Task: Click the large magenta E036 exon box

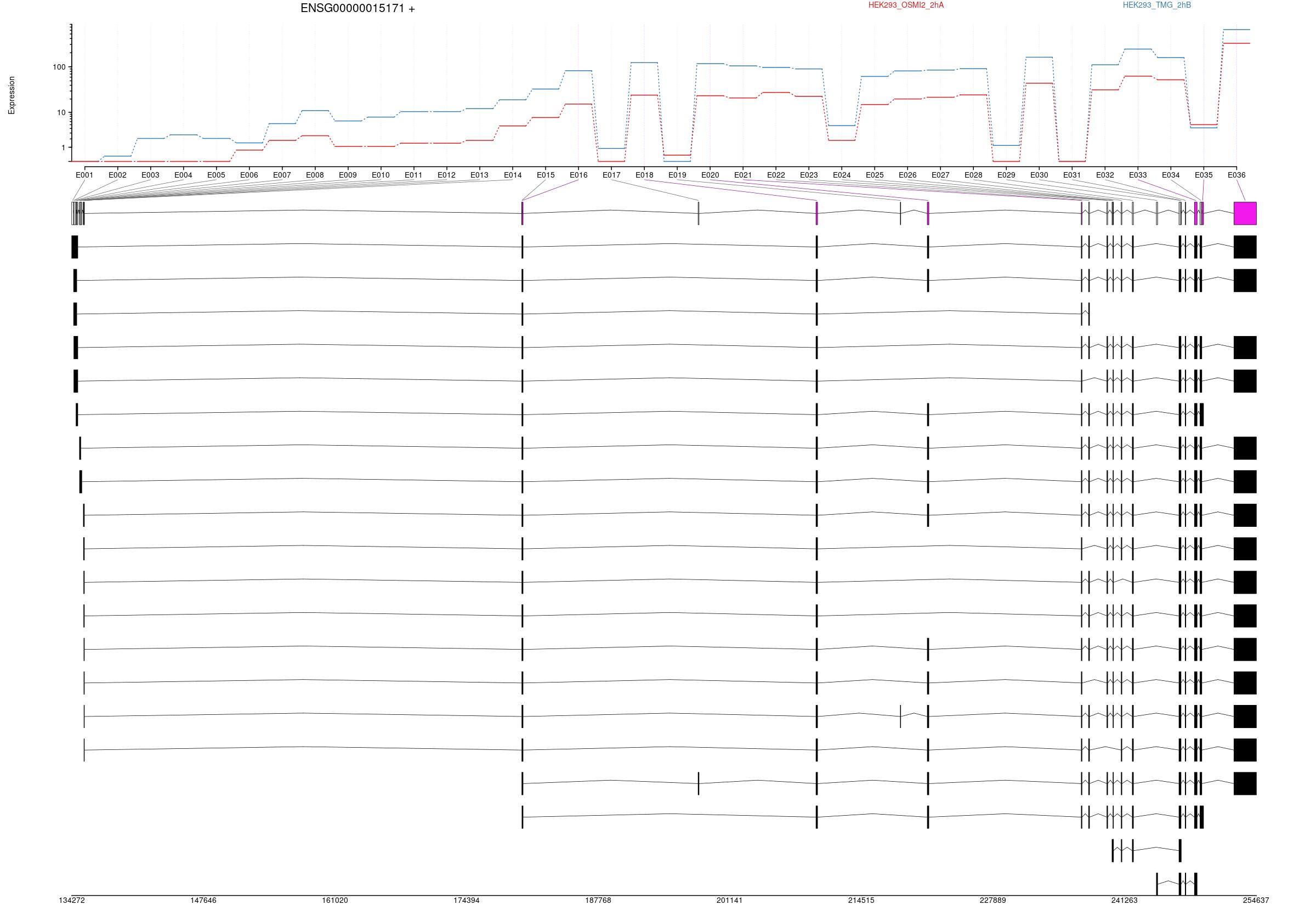Action: pyautogui.click(x=1245, y=213)
